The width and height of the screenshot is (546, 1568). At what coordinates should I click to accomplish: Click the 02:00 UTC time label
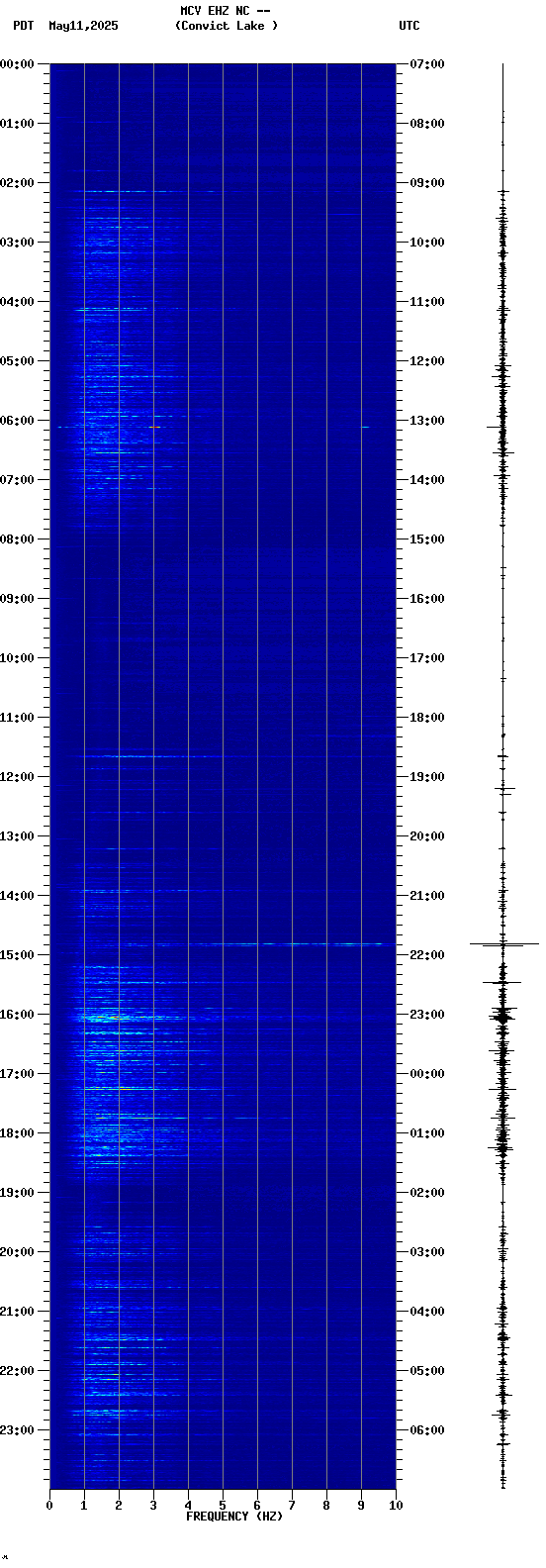pos(427,1193)
